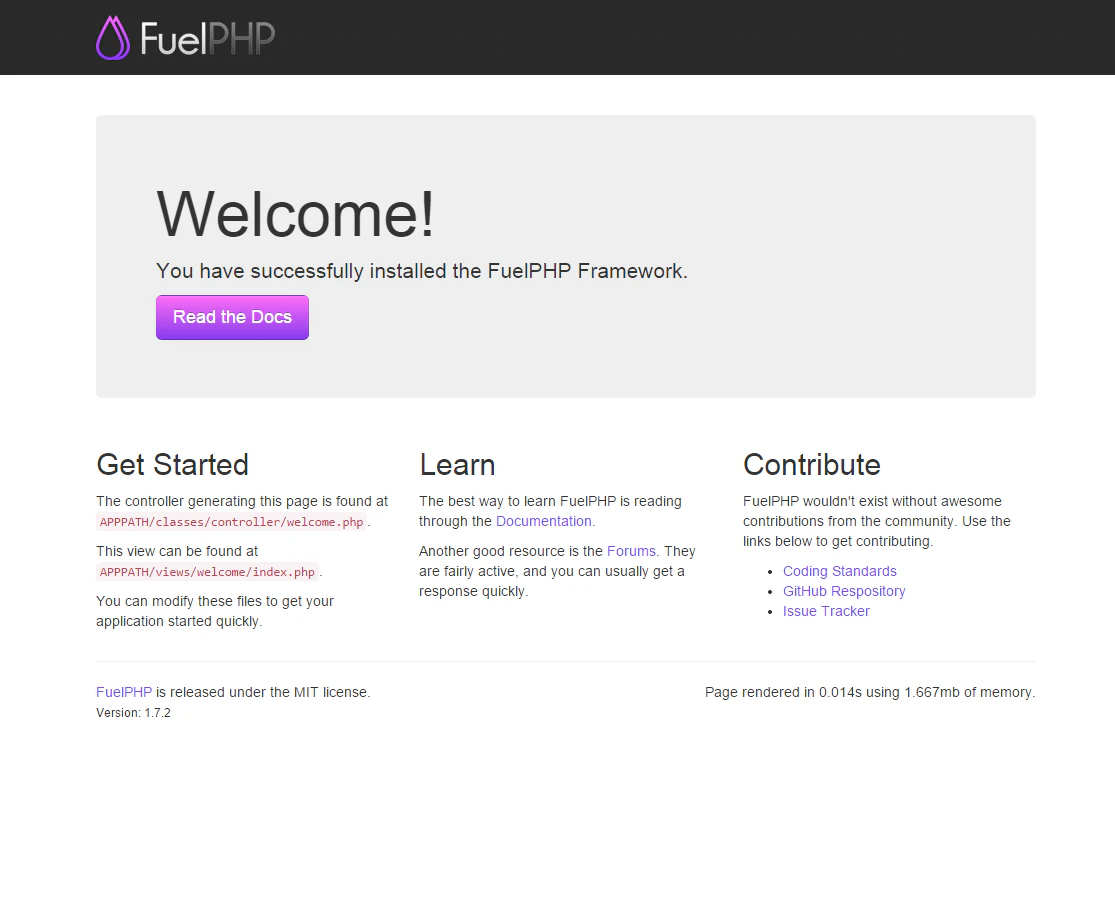
Task: Click the FuelPHP footer link
Action: coord(124,692)
